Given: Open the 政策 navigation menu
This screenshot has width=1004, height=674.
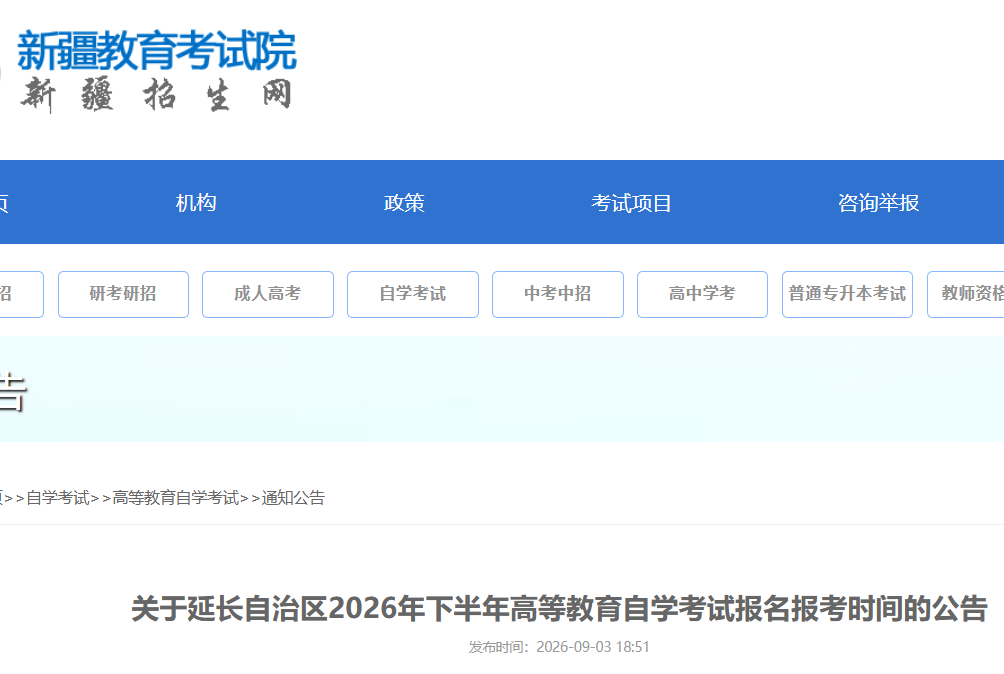Looking at the screenshot, I should (404, 203).
